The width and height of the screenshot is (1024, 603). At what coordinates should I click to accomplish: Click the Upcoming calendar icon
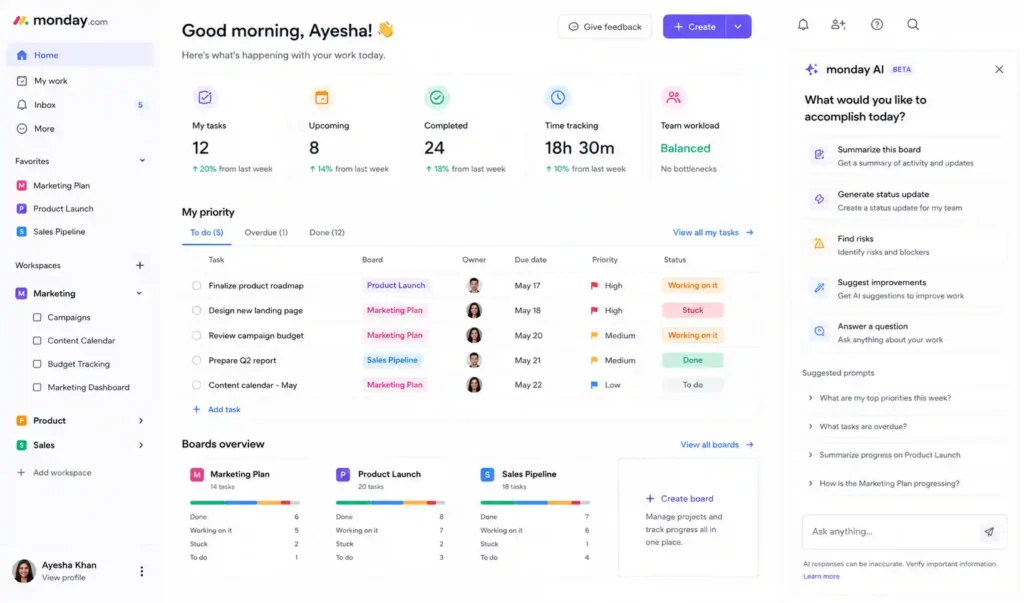[321, 97]
